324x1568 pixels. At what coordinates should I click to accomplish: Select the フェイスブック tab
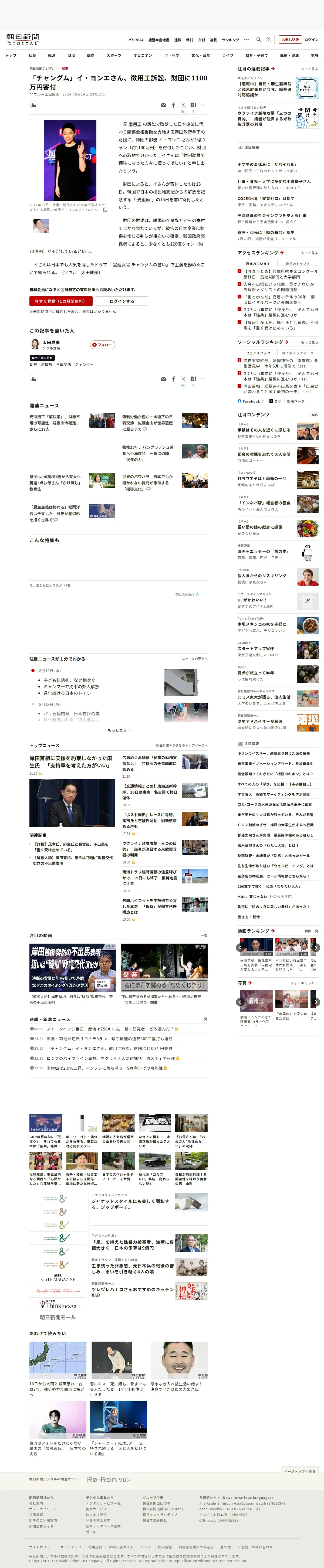[258, 353]
